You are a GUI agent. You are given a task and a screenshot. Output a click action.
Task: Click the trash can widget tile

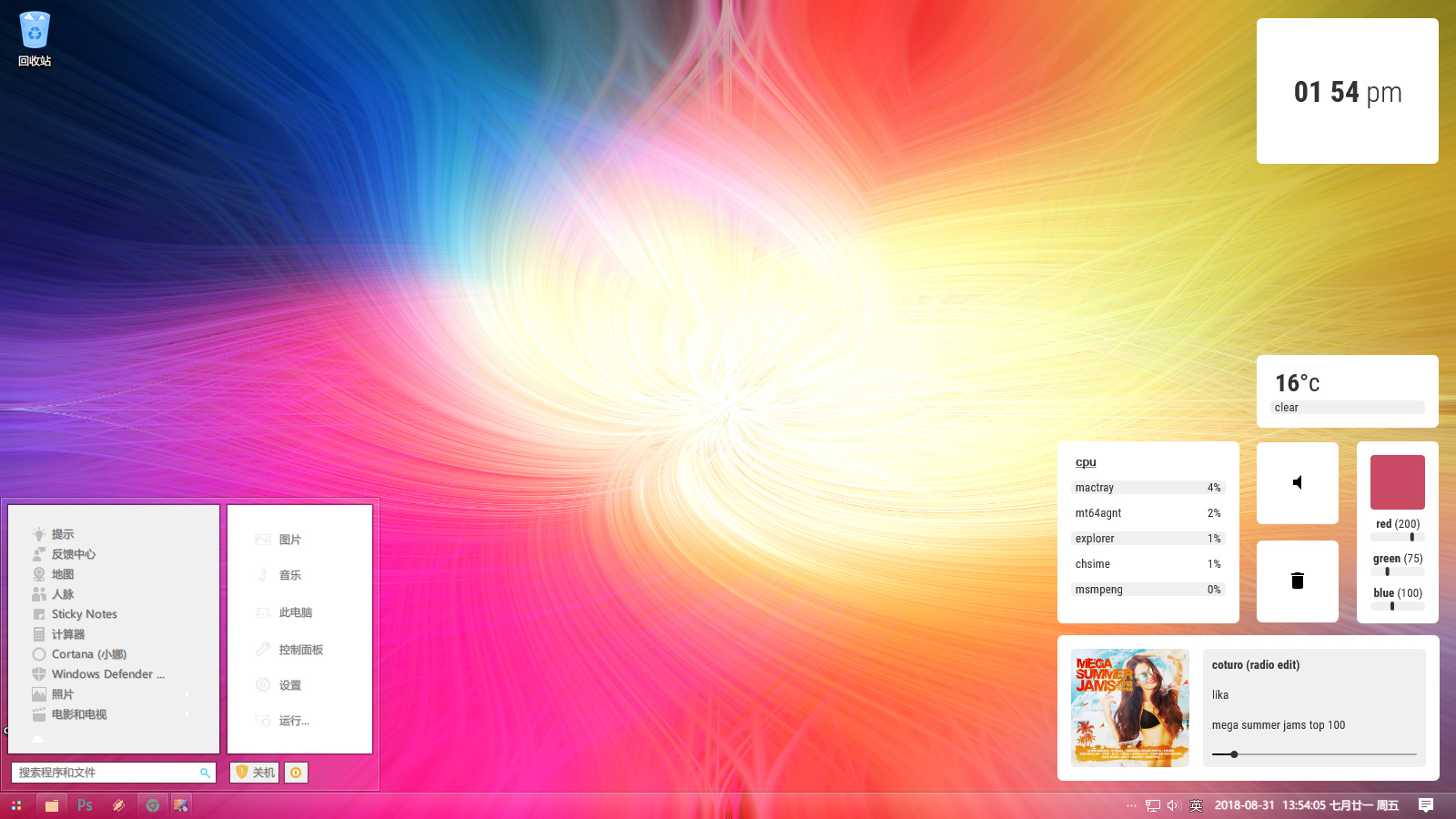tap(1297, 581)
